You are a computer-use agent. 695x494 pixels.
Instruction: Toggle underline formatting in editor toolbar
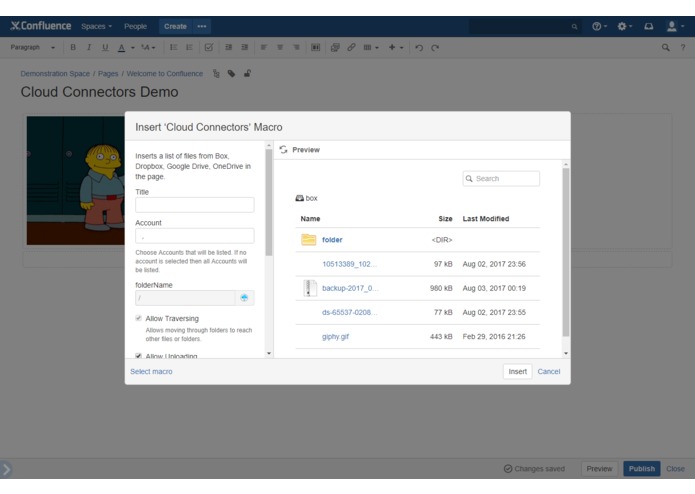pyautogui.click(x=105, y=47)
